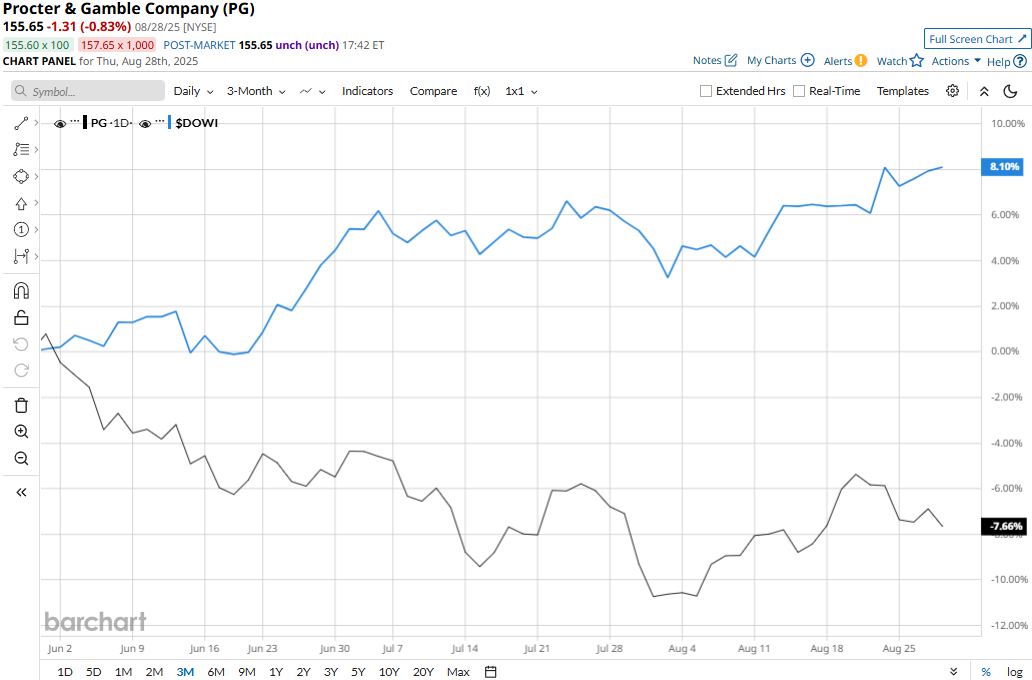1032x680 pixels.
Task: Expand the Fibonacci tools chevron
Action: click(x=36, y=149)
